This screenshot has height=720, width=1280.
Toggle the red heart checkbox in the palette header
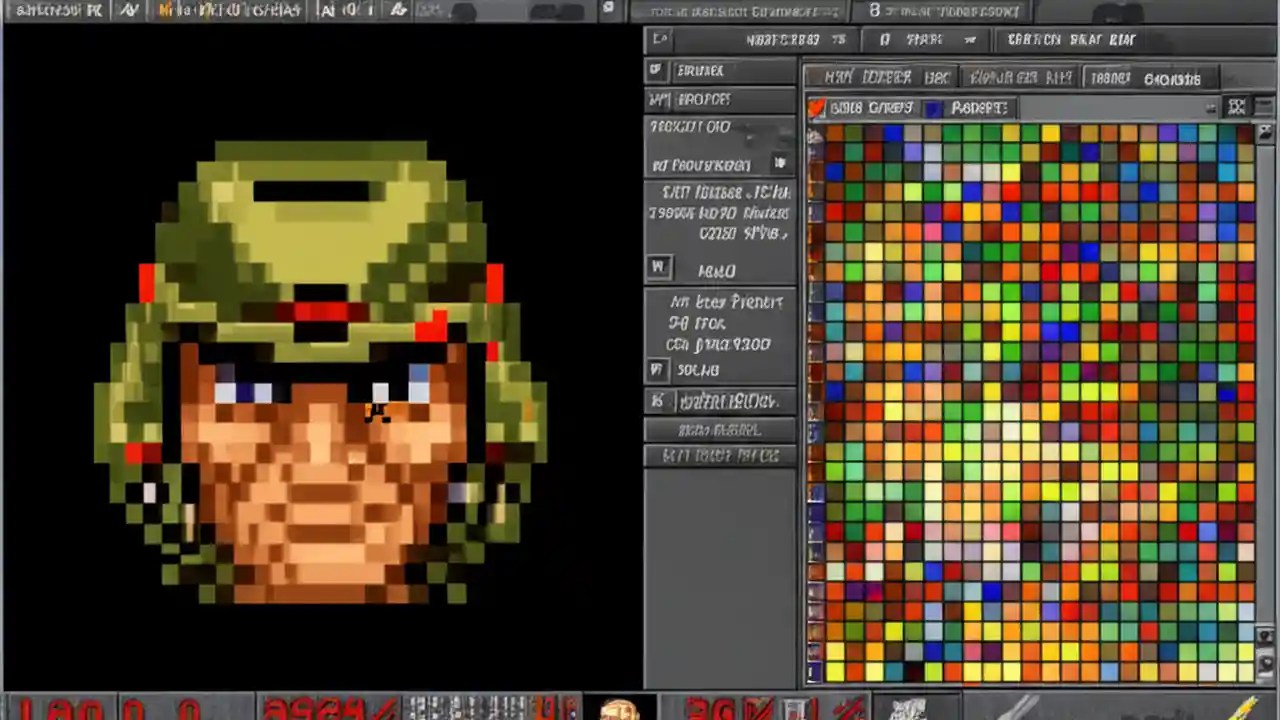[x=818, y=106]
